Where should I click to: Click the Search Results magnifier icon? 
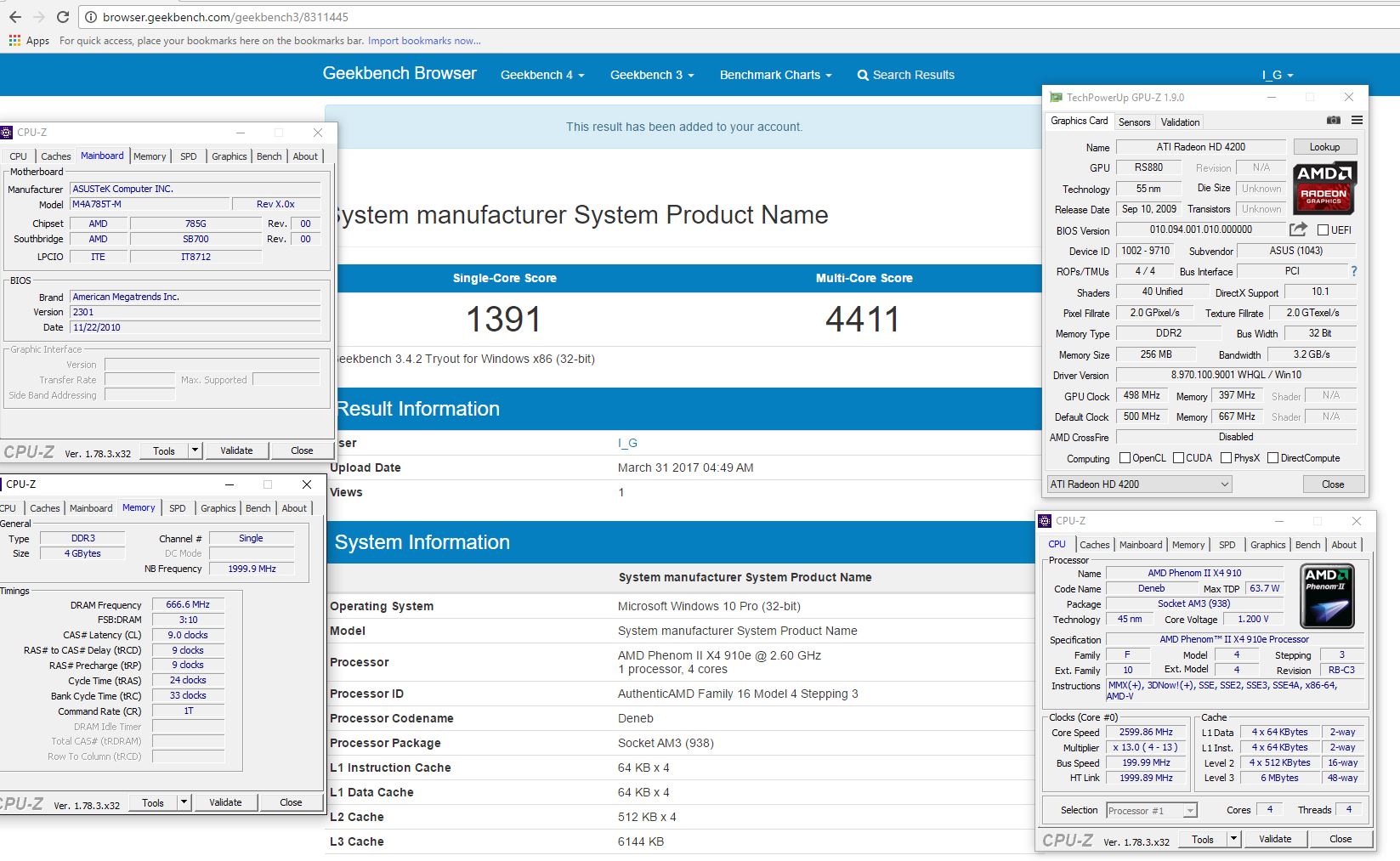tap(863, 75)
